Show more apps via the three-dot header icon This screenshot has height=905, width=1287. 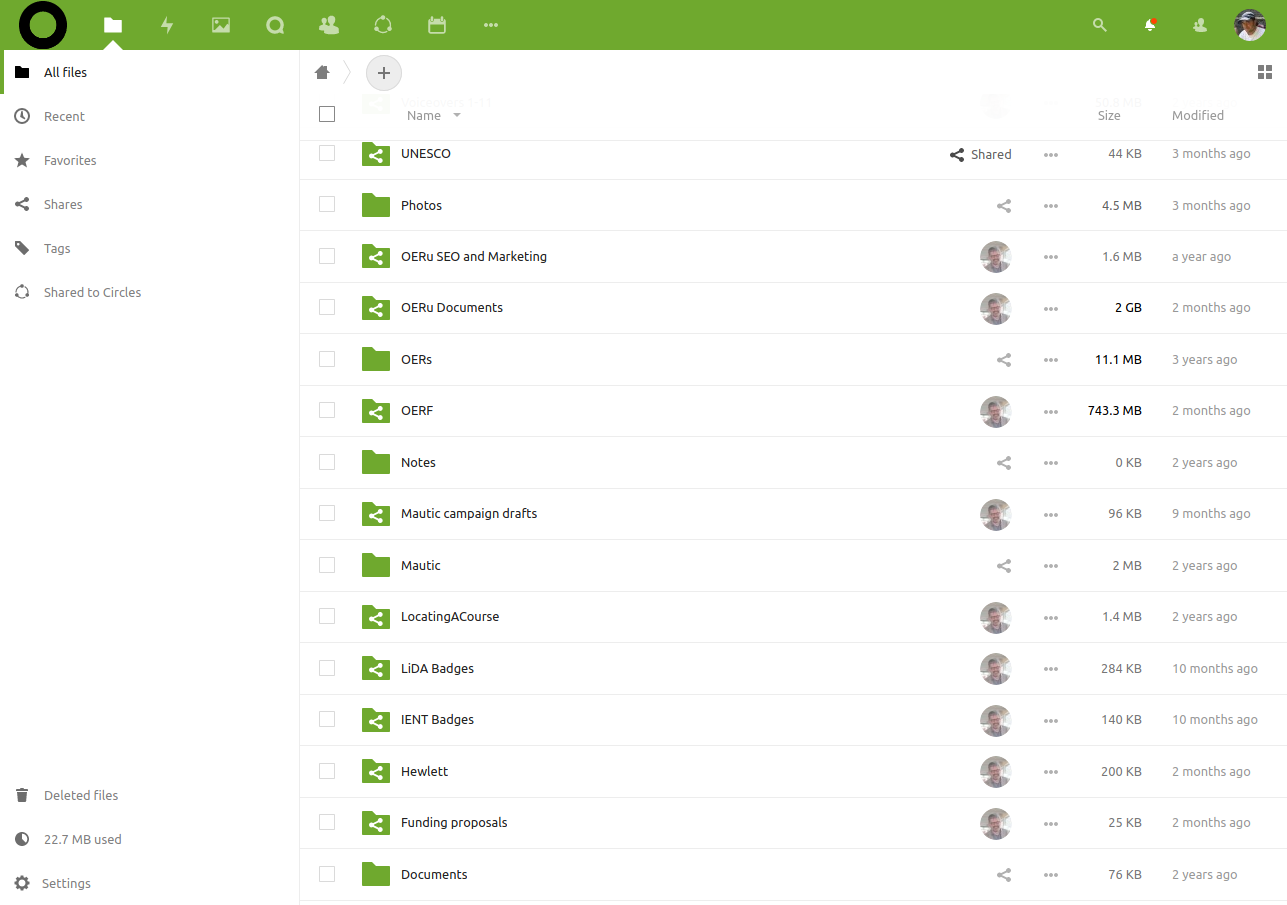point(490,25)
